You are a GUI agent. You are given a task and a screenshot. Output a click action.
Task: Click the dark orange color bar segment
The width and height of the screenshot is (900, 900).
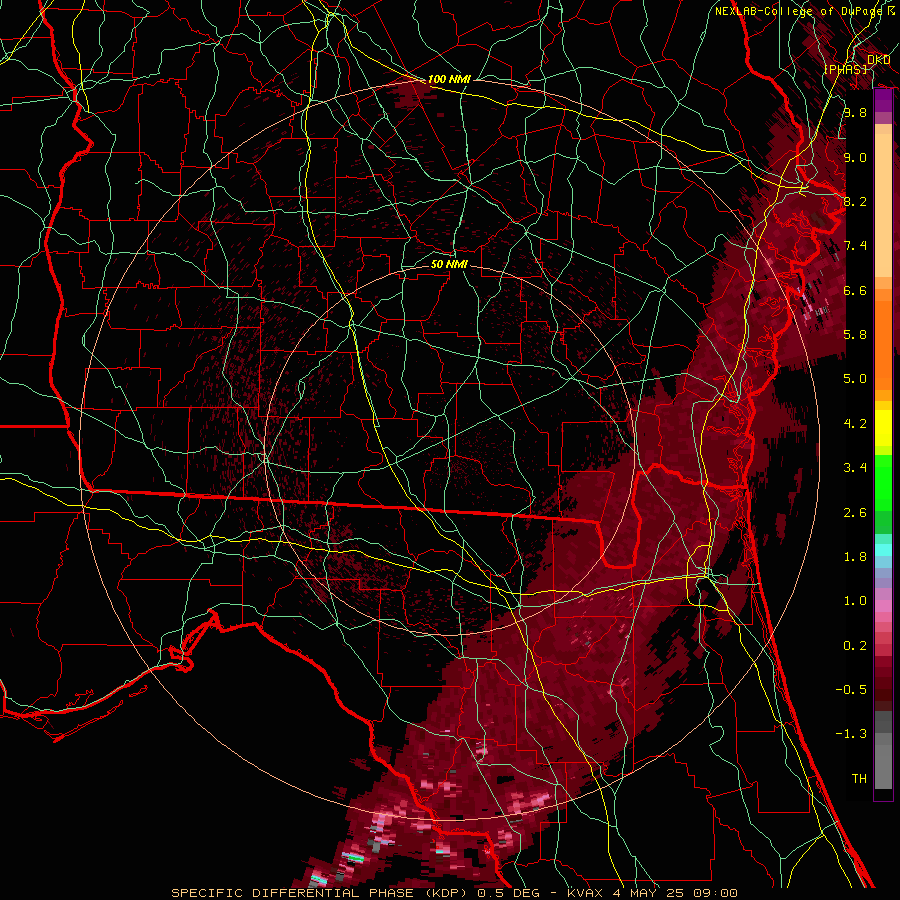tap(883, 346)
